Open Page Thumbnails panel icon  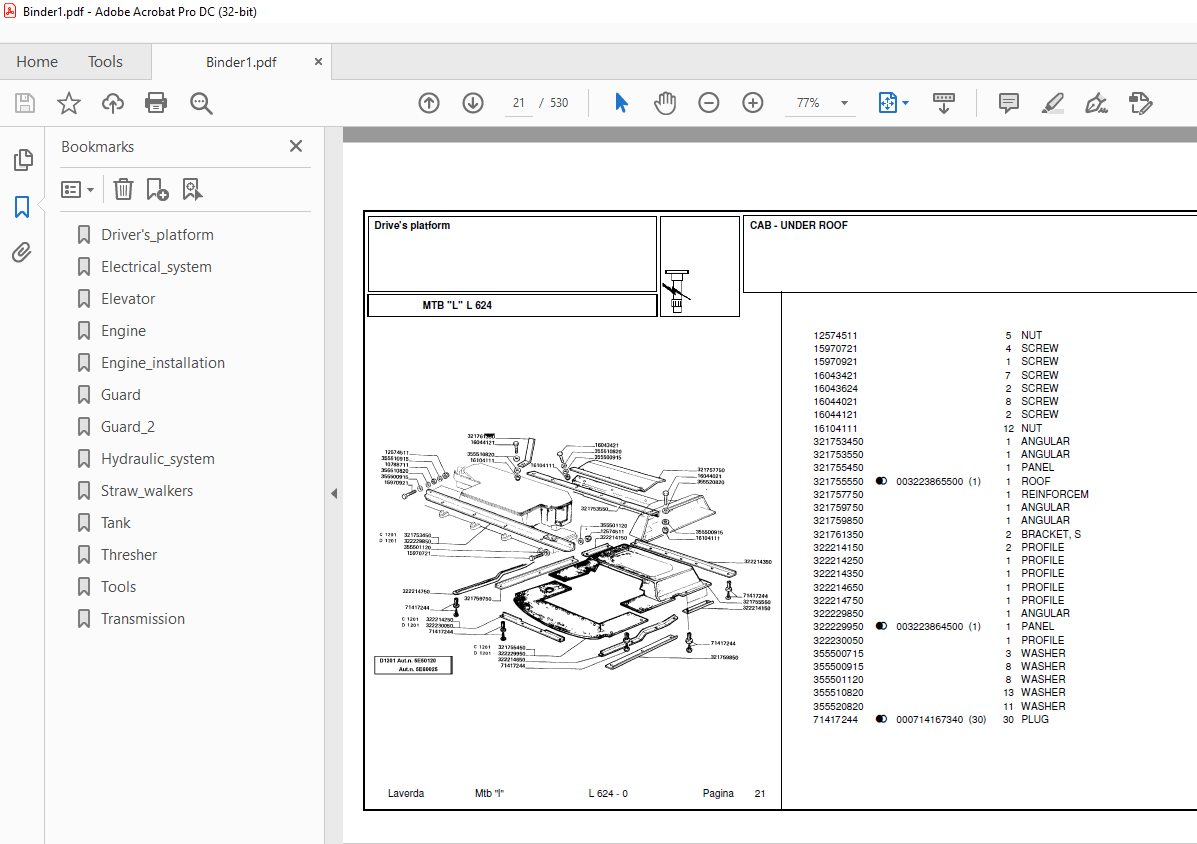(23, 159)
